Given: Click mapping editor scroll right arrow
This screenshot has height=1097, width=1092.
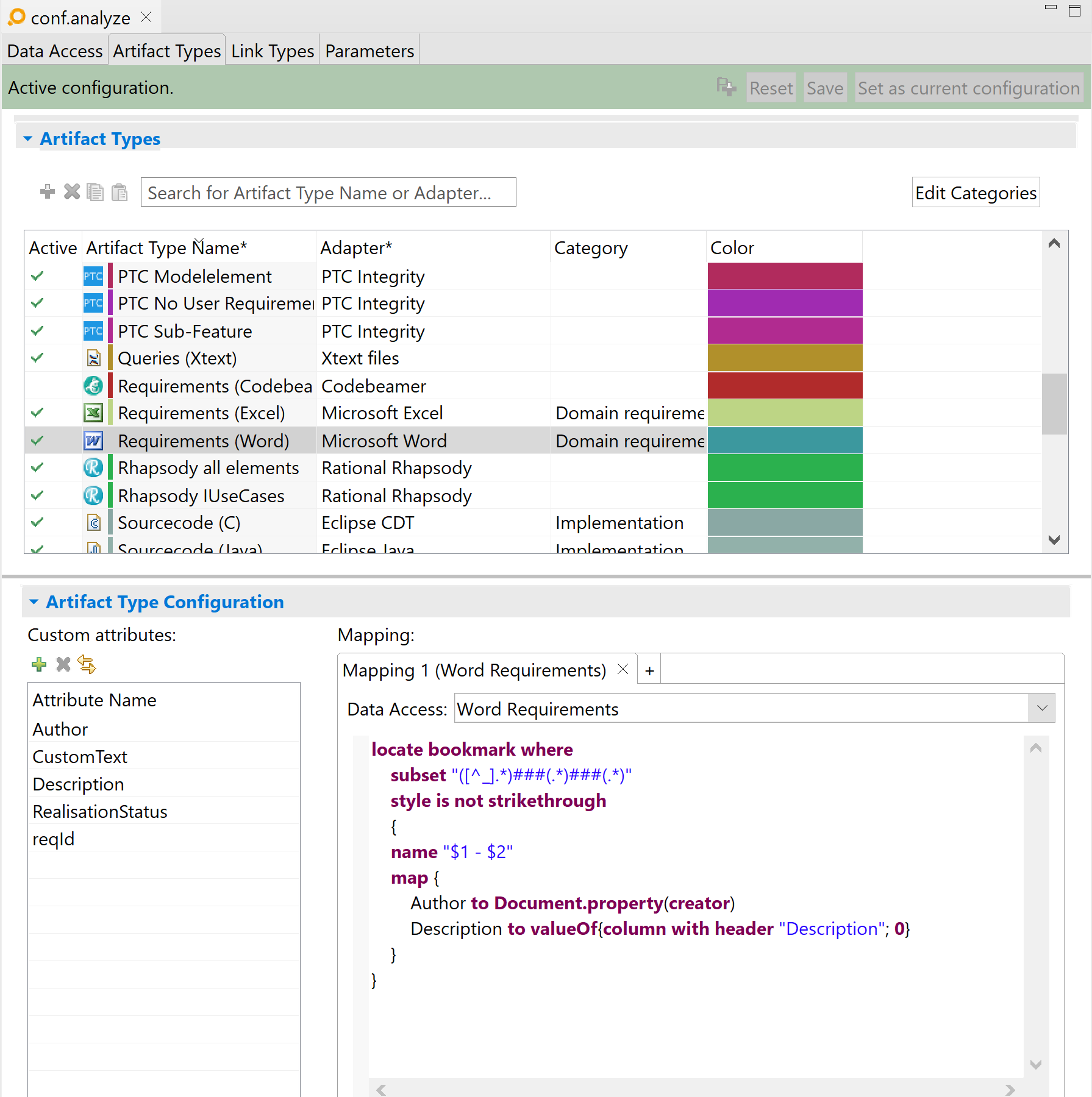Looking at the screenshot, I should point(1010,1090).
